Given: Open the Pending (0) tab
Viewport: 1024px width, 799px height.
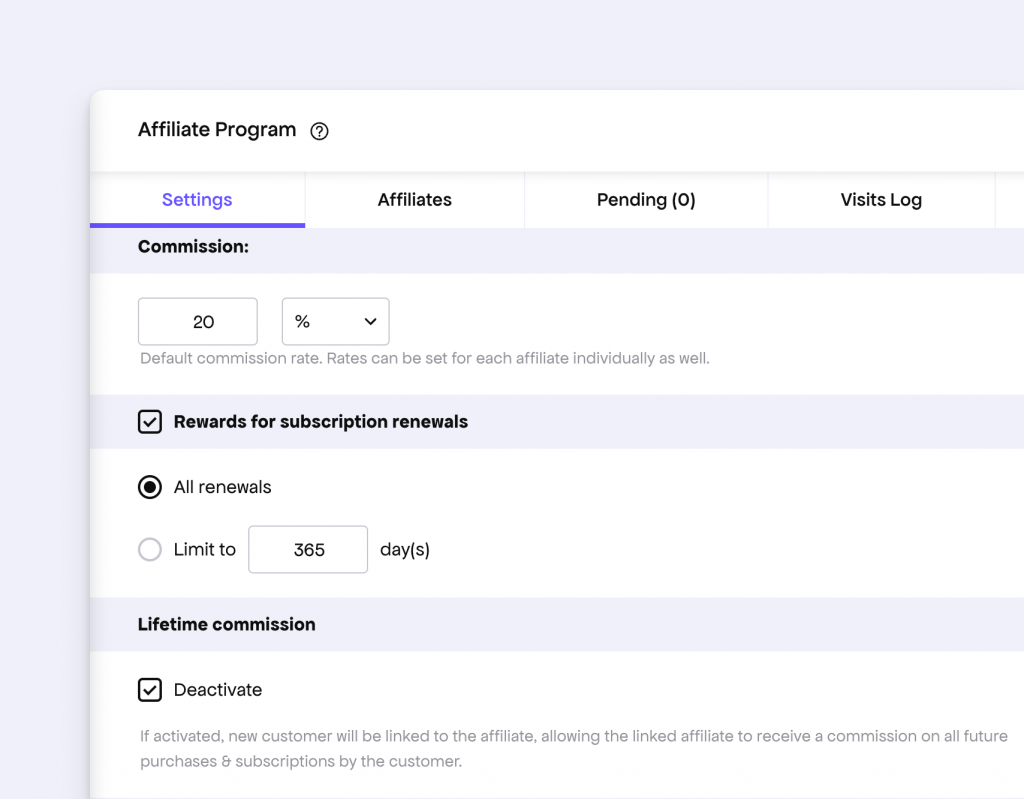Looking at the screenshot, I should (645, 199).
